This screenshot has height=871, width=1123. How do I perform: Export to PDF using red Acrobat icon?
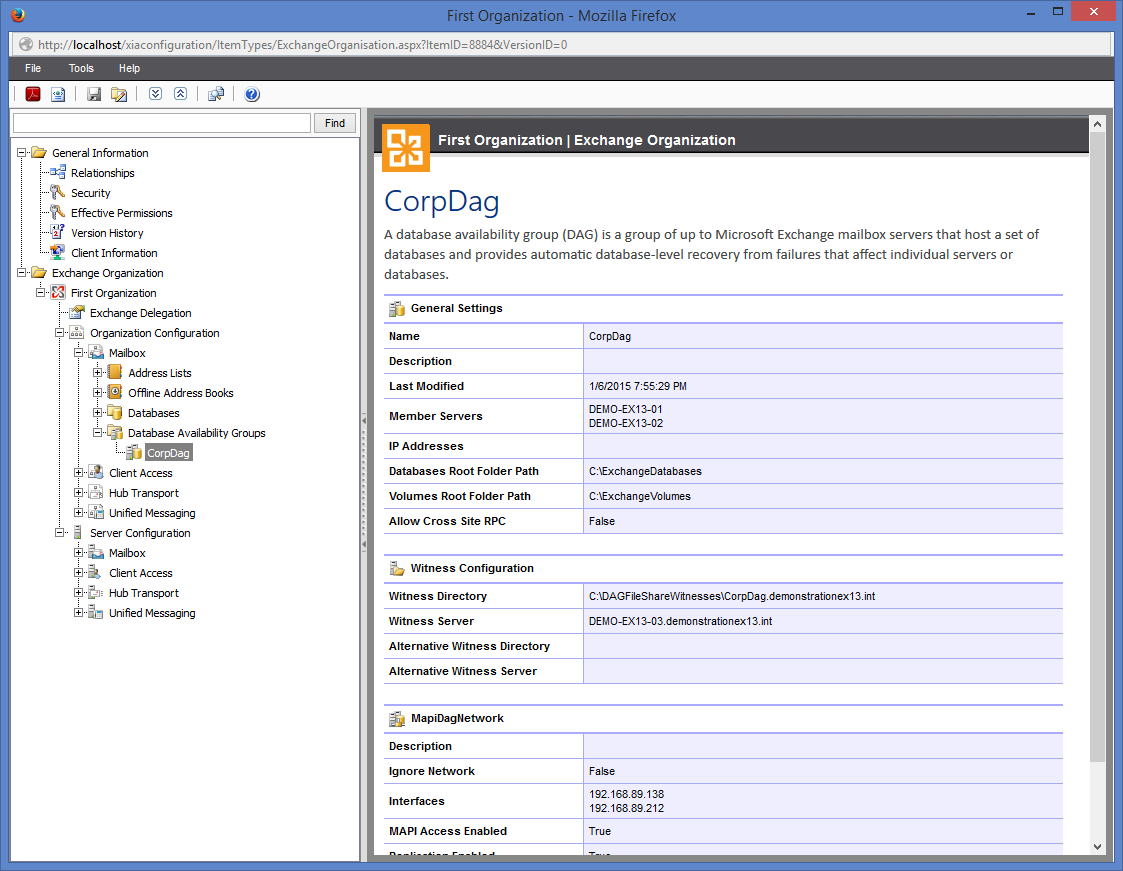(33, 94)
